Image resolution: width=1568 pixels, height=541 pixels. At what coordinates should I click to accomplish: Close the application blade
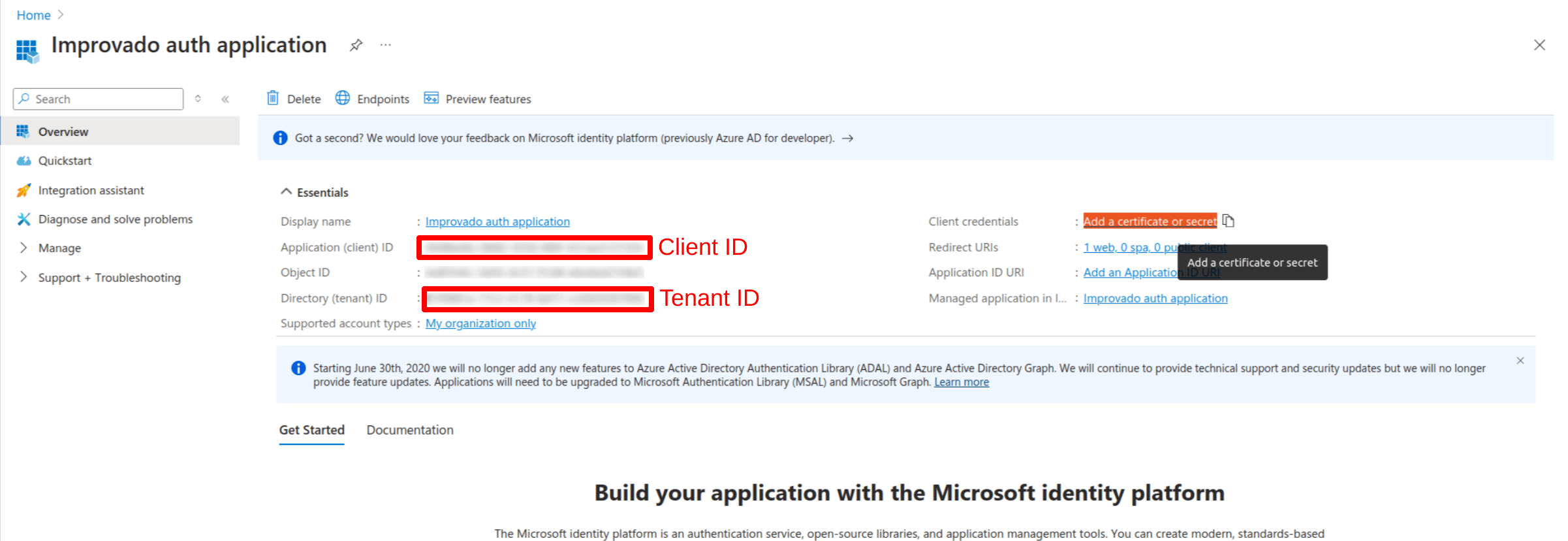[x=1539, y=45]
